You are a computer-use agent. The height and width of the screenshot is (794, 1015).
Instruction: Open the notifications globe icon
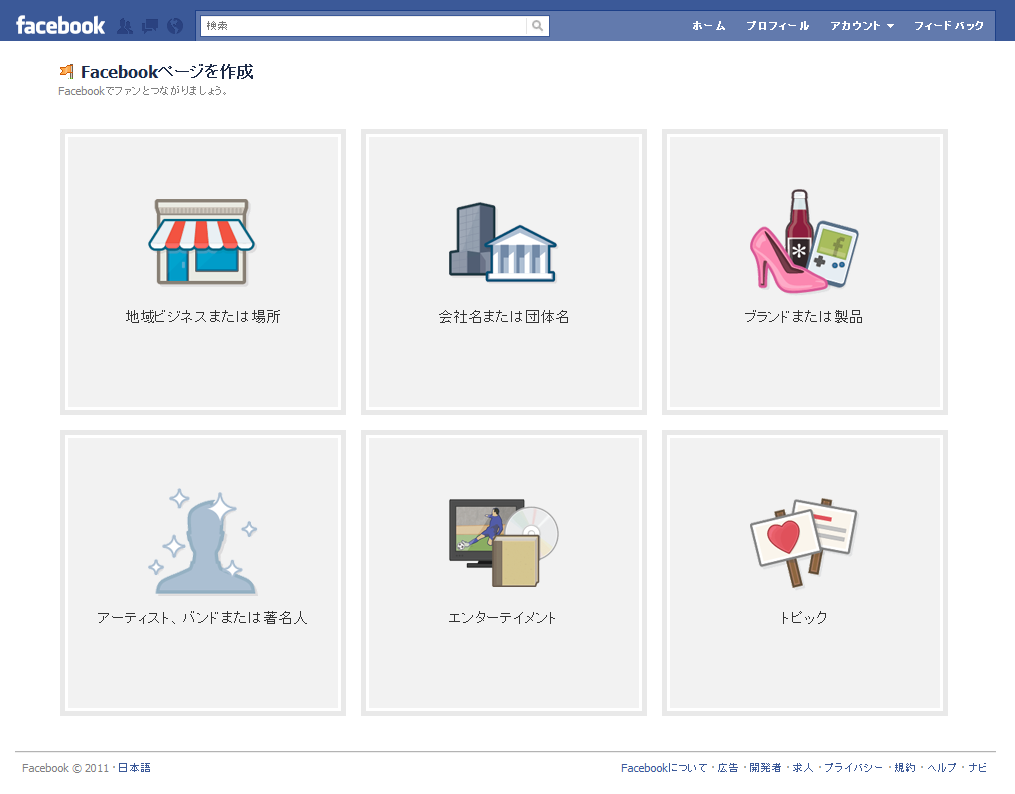(x=175, y=26)
